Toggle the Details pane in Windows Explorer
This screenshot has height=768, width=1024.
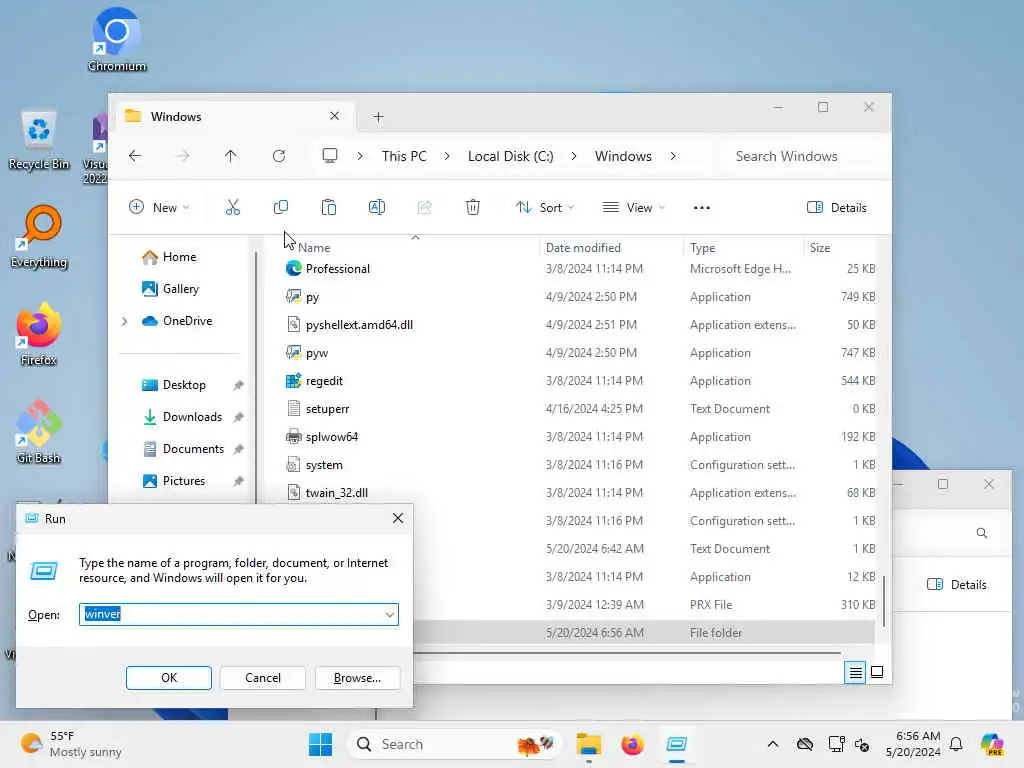click(837, 208)
